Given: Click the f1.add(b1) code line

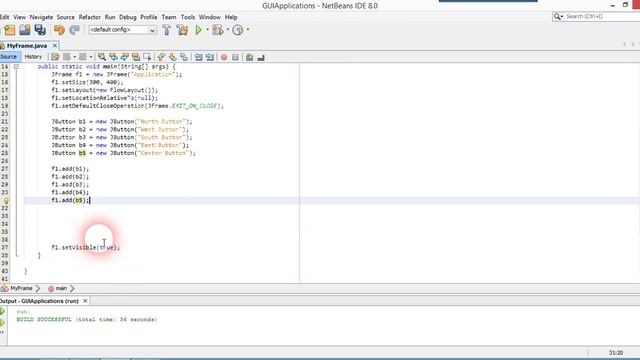Looking at the screenshot, I should [x=70, y=169].
